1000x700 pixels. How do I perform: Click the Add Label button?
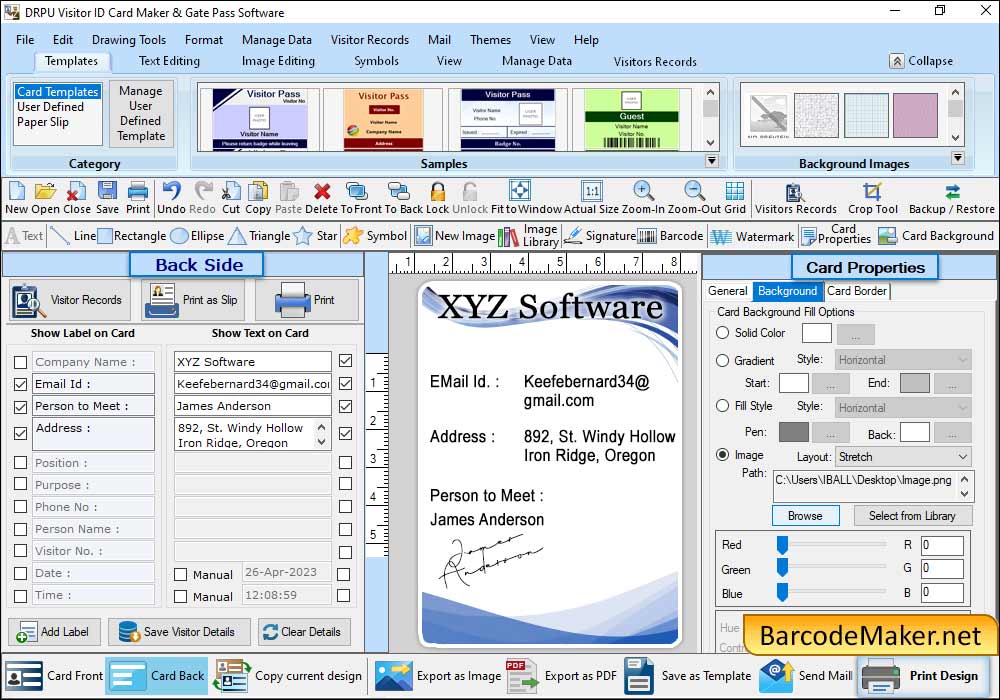[54, 632]
